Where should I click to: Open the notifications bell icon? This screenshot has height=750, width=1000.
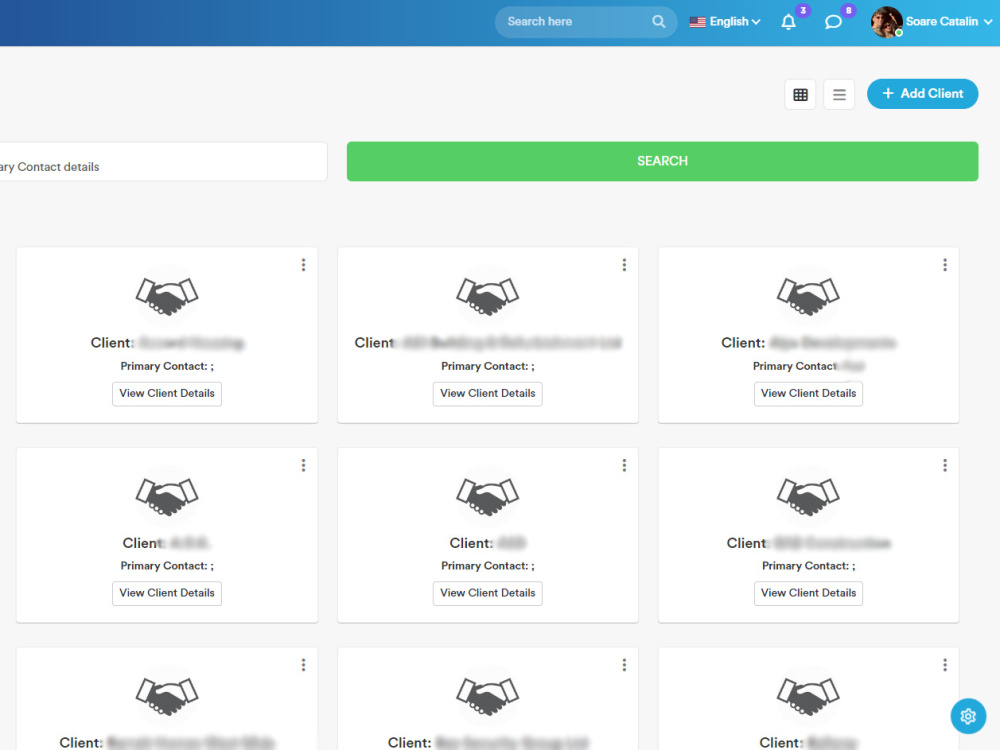[788, 22]
